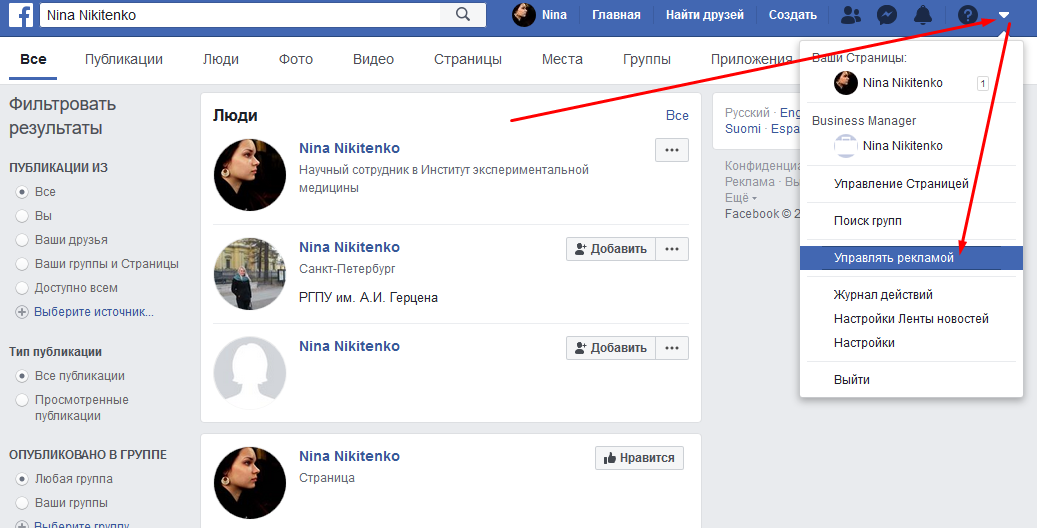Open the Все link in Люди section
1037x528 pixels.
pos(677,115)
